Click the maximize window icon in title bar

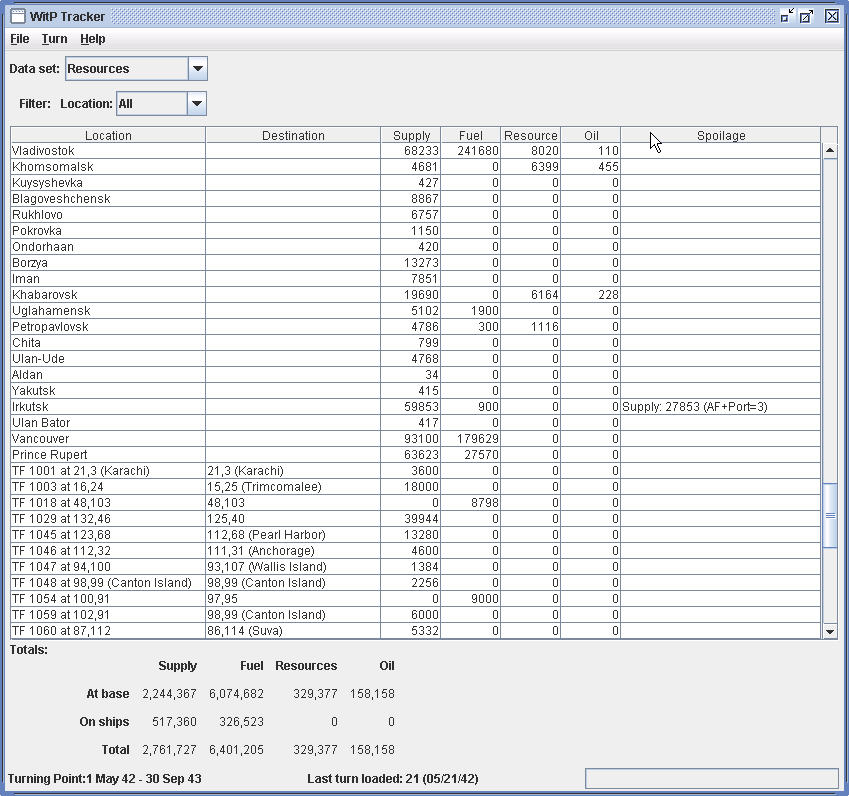(807, 16)
